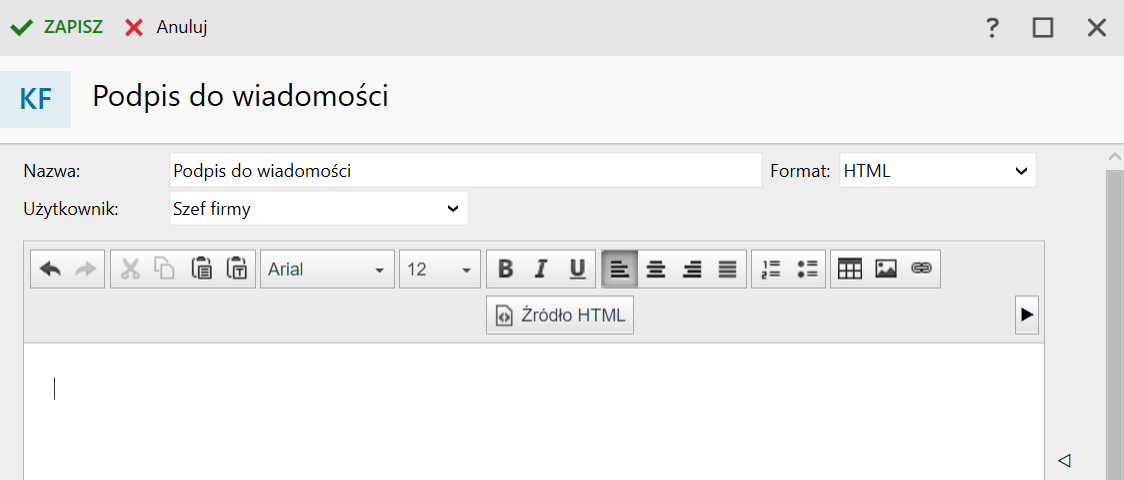Toggle italic formatting
This screenshot has width=1124, height=480.
[541, 269]
